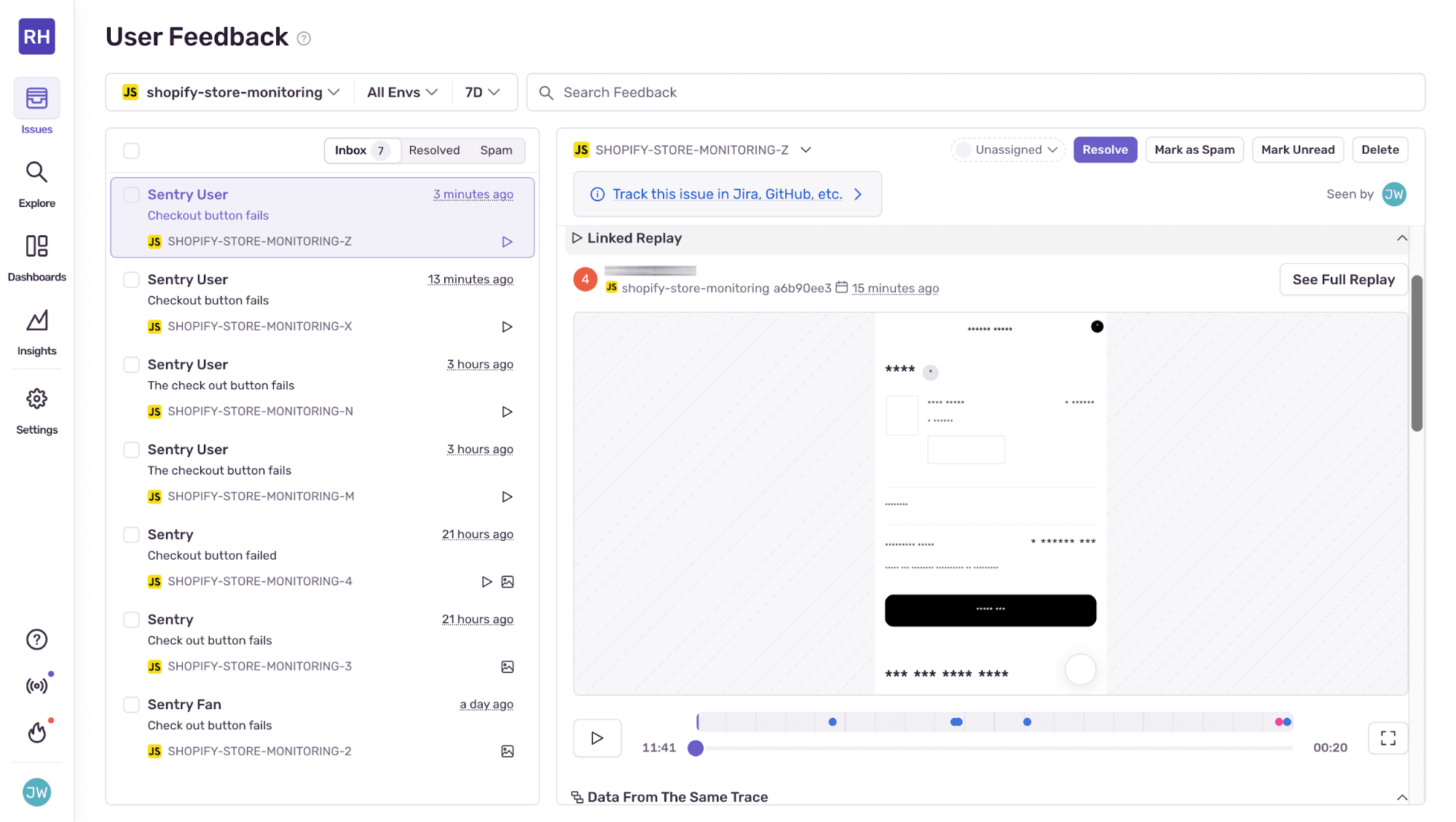
Task: Check the 21 hours ago Checkout button failed item
Action: (x=131, y=534)
